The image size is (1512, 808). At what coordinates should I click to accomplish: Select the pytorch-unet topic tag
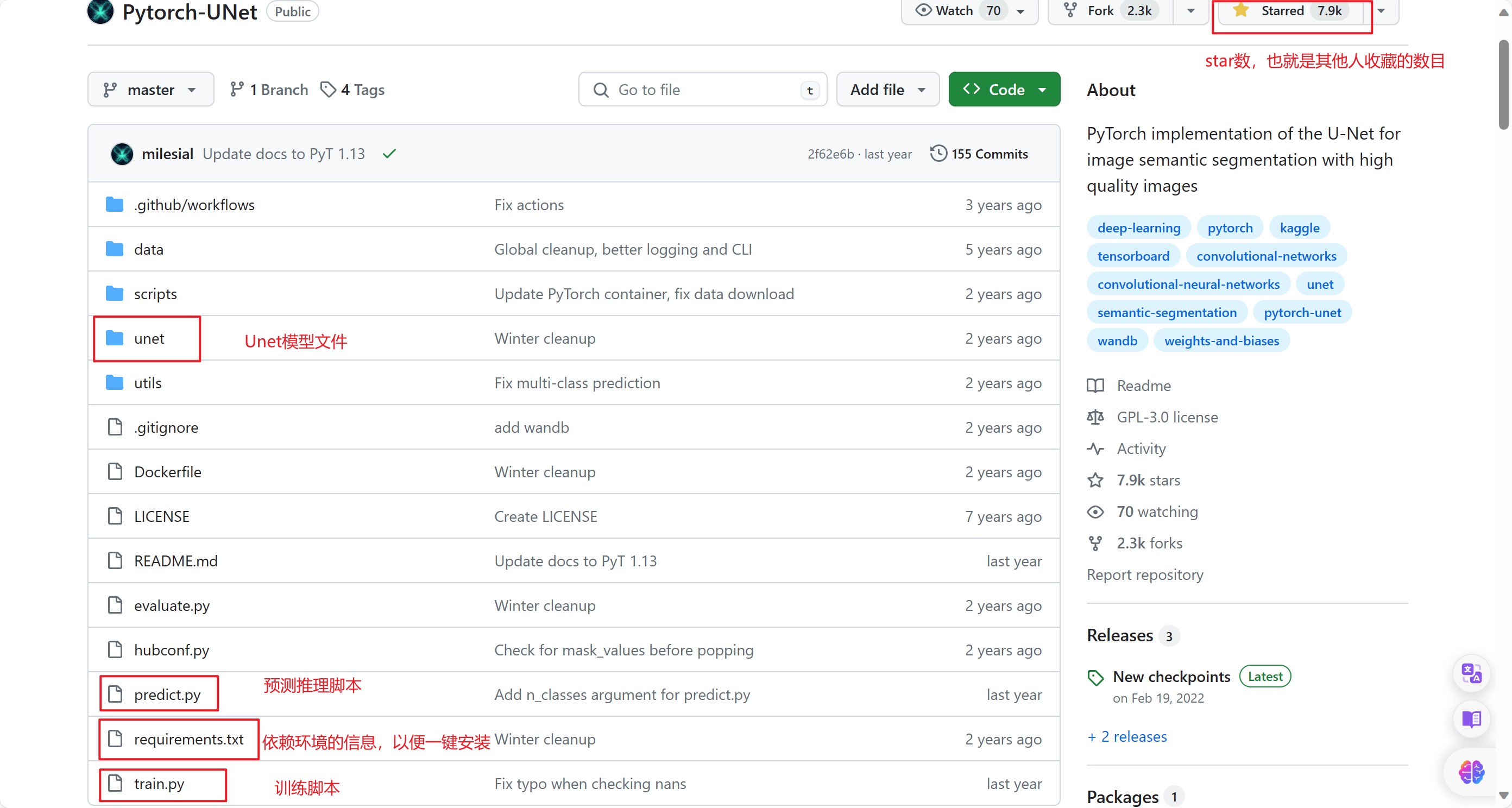click(x=1302, y=313)
